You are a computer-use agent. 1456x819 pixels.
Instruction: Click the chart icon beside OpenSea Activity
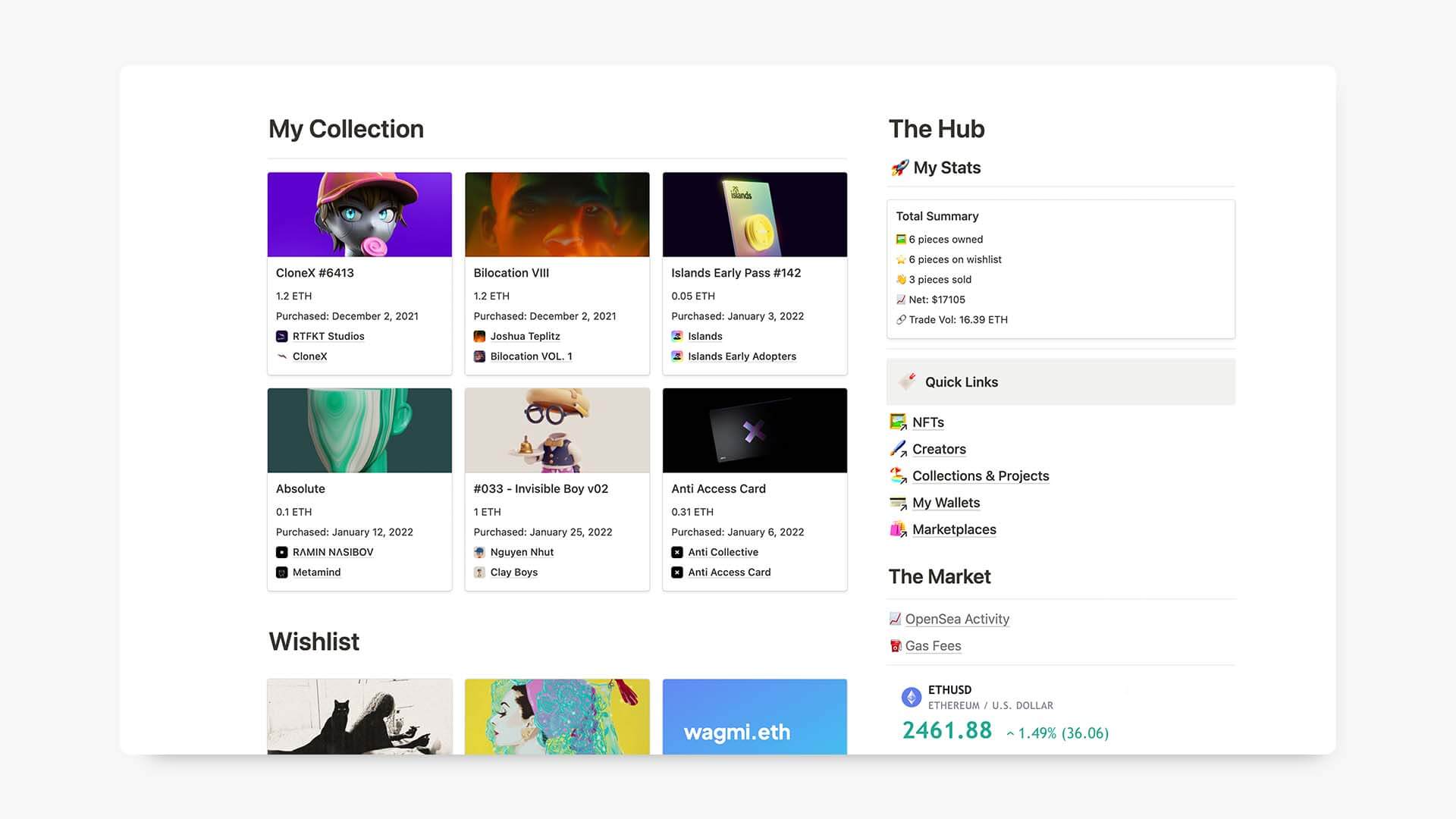[895, 618]
